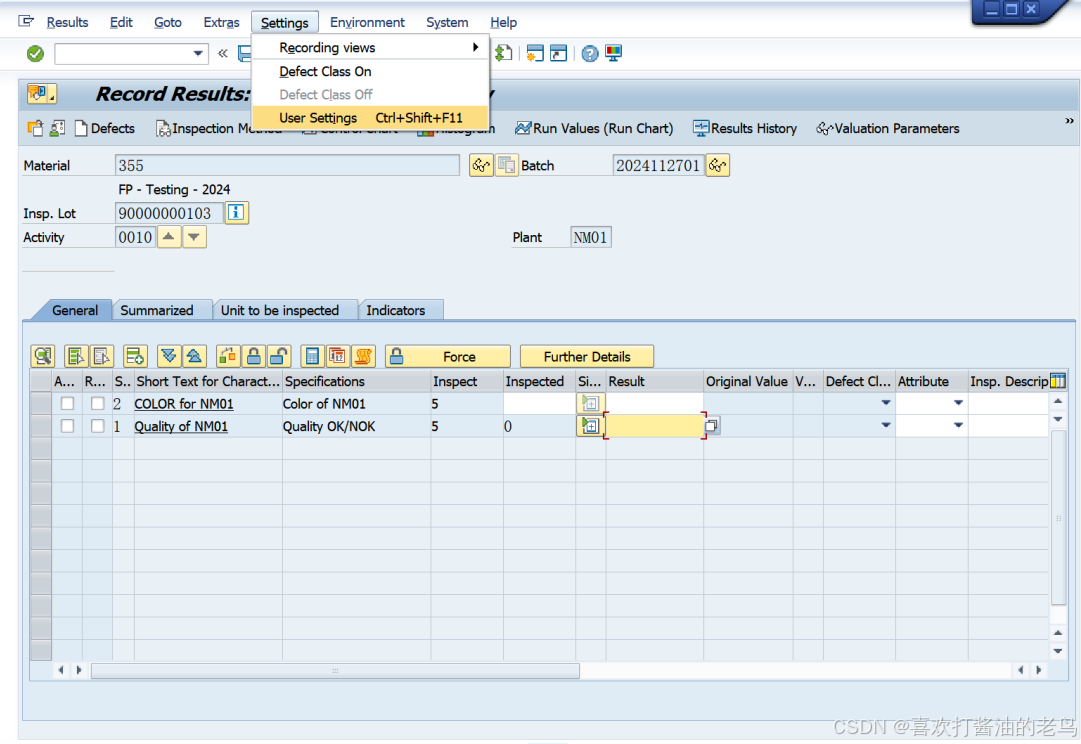Choose Defect Class On from Settings menu
The width and height of the screenshot is (1081, 744).
tap(371, 71)
